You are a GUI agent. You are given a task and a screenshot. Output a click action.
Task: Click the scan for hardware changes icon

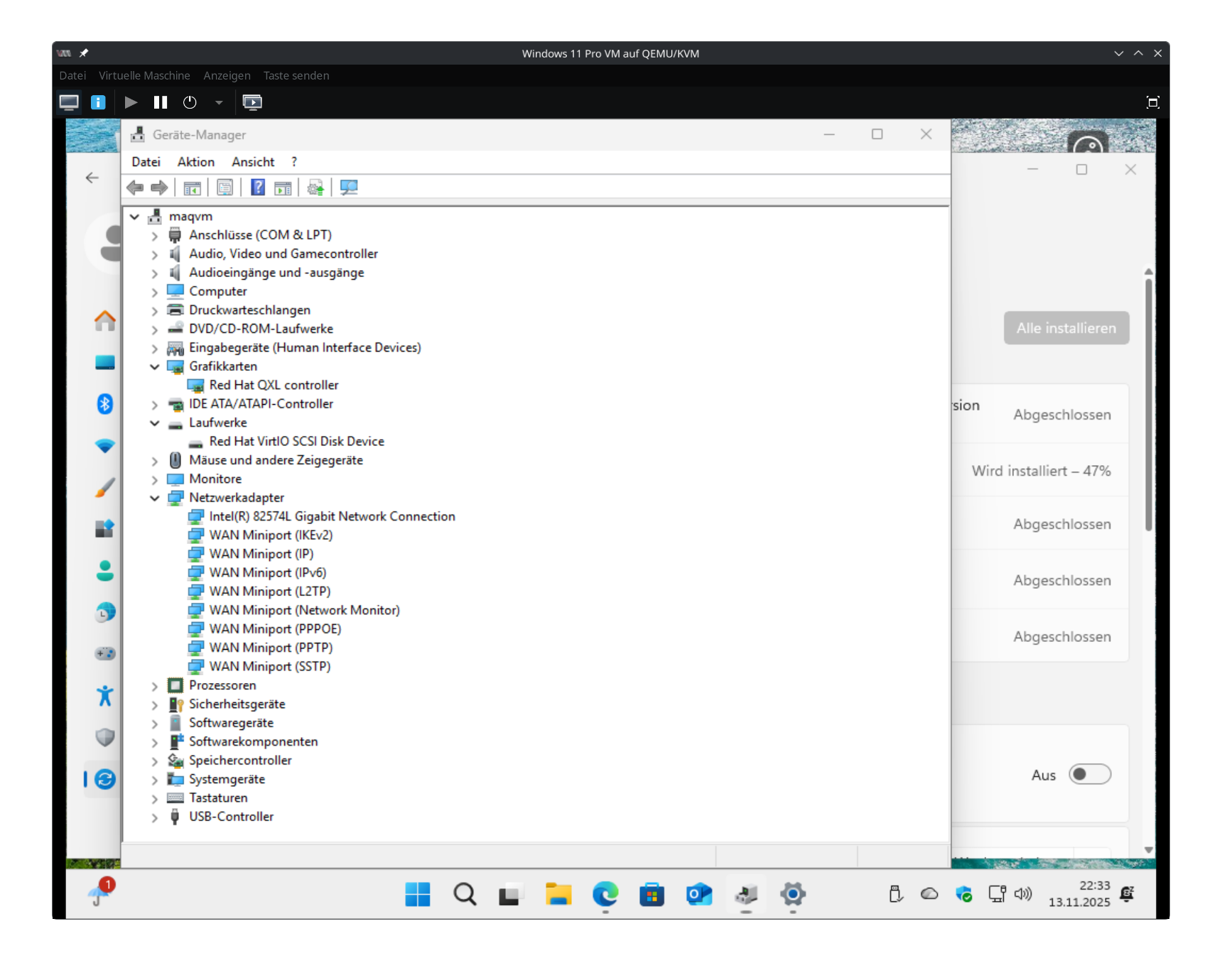(348, 187)
